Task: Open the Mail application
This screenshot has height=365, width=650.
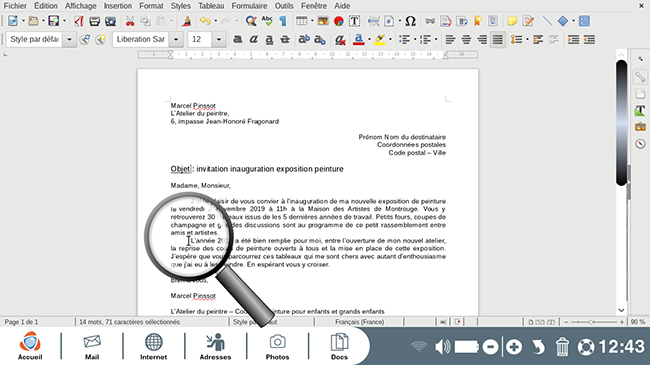Action: click(x=92, y=347)
